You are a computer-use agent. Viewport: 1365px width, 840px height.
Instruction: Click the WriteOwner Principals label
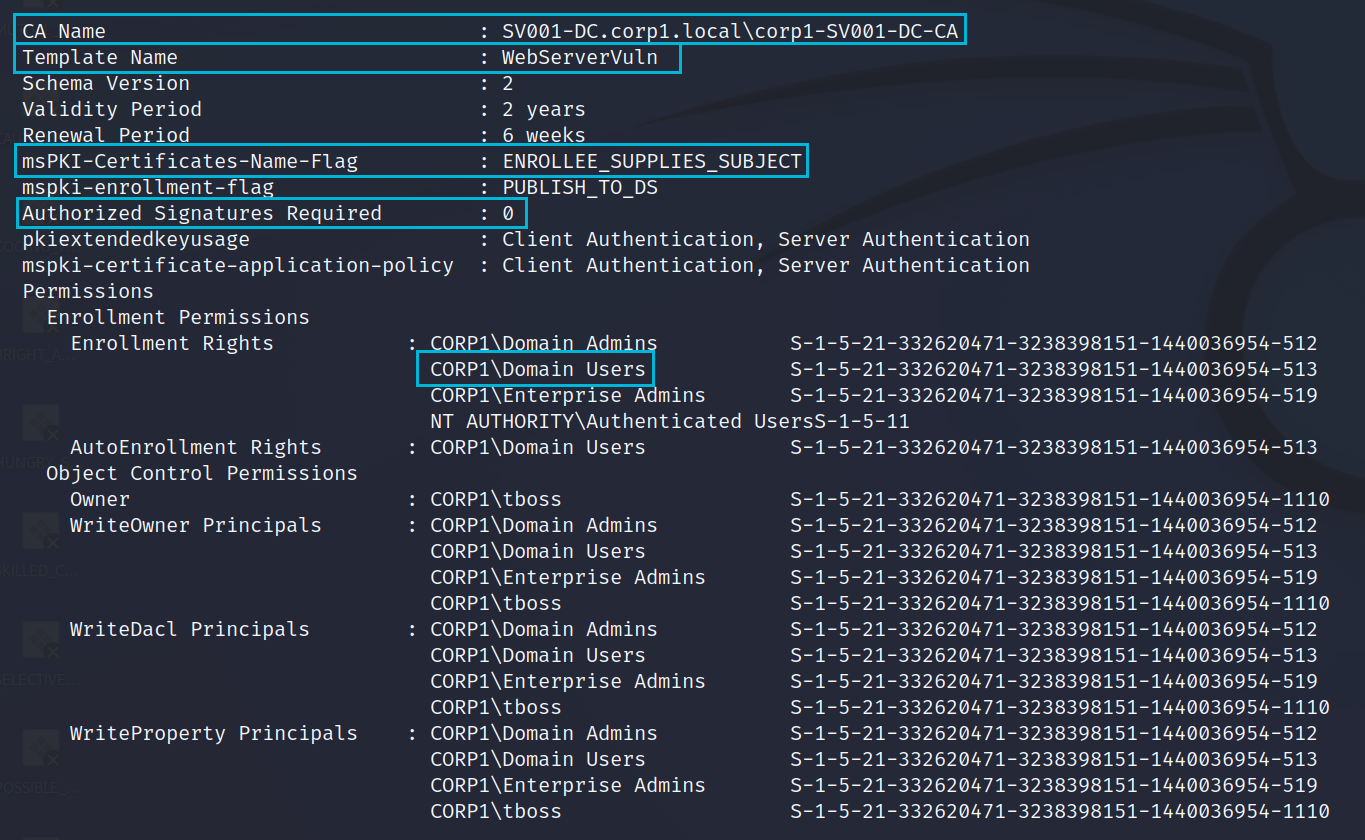click(196, 525)
